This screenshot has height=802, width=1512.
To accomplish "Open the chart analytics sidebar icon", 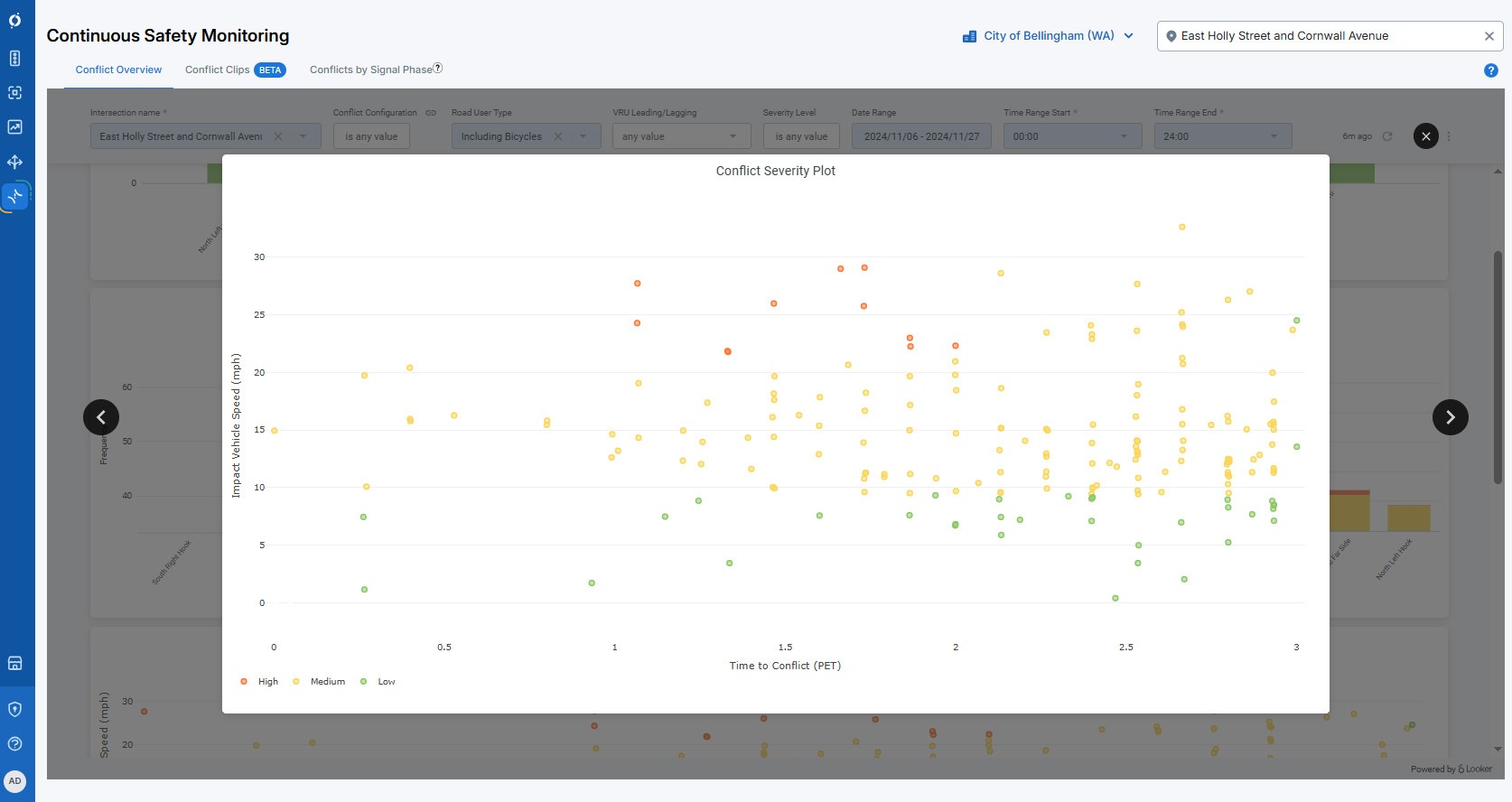I will (x=14, y=127).
